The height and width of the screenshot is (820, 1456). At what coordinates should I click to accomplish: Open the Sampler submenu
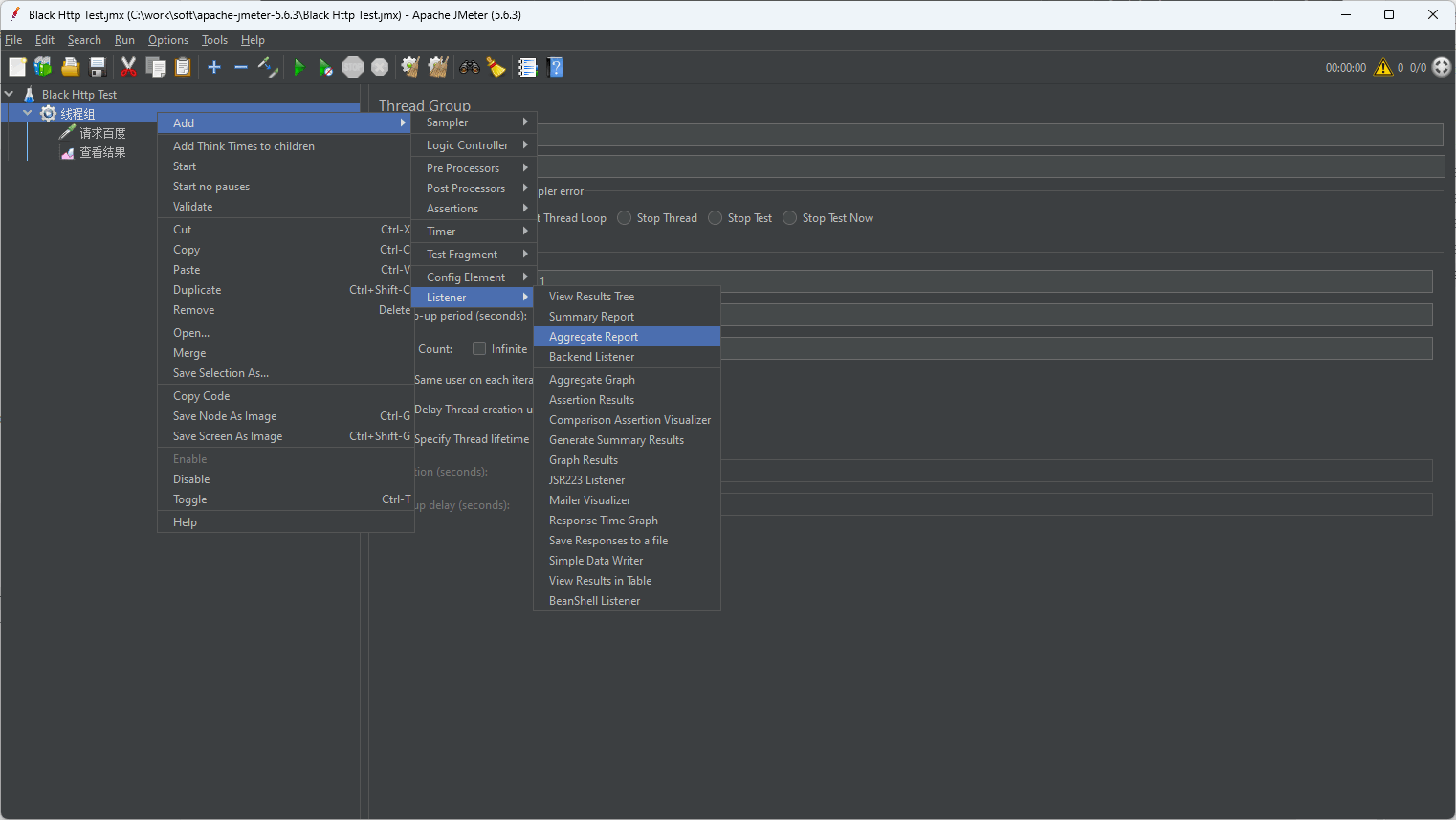point(474,122)
